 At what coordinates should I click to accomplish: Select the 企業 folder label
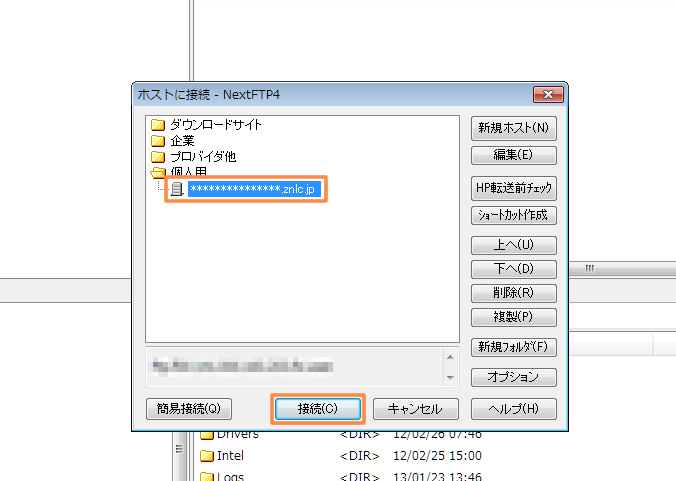point(182,141)
